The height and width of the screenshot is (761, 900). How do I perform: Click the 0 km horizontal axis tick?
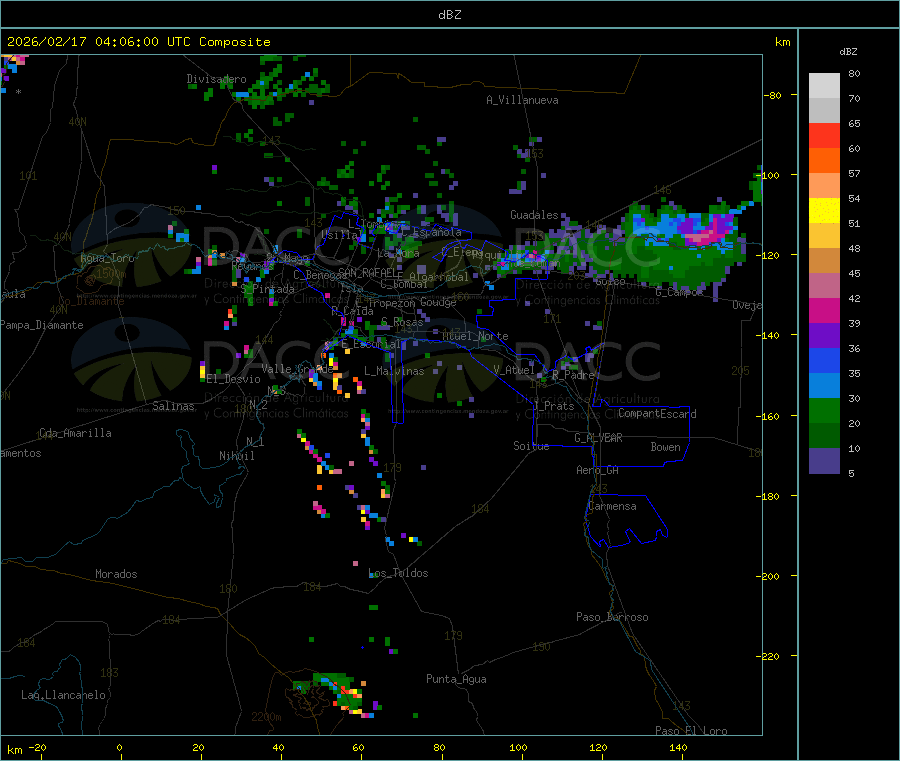(x=119, y=747)
